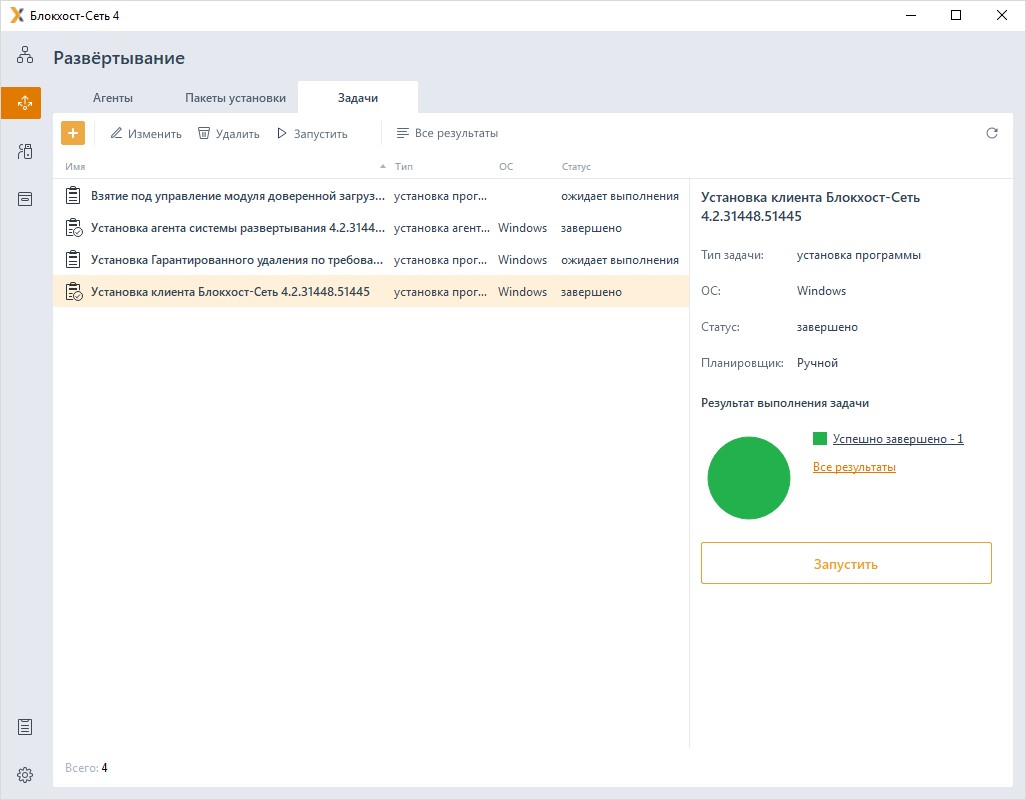Click the Ручной scheduler value
The width and height of the screenshot is (1026, 800).
point(817,363)
